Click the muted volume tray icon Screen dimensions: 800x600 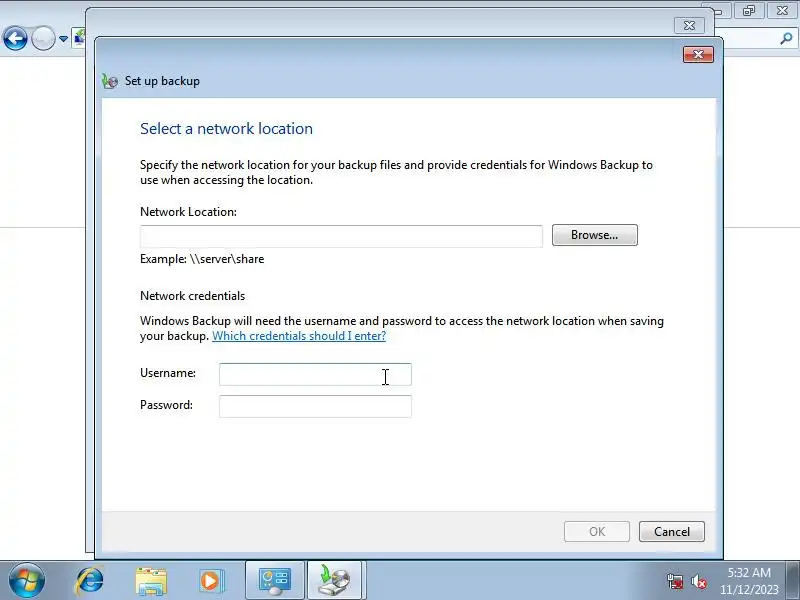pos(698,581)
